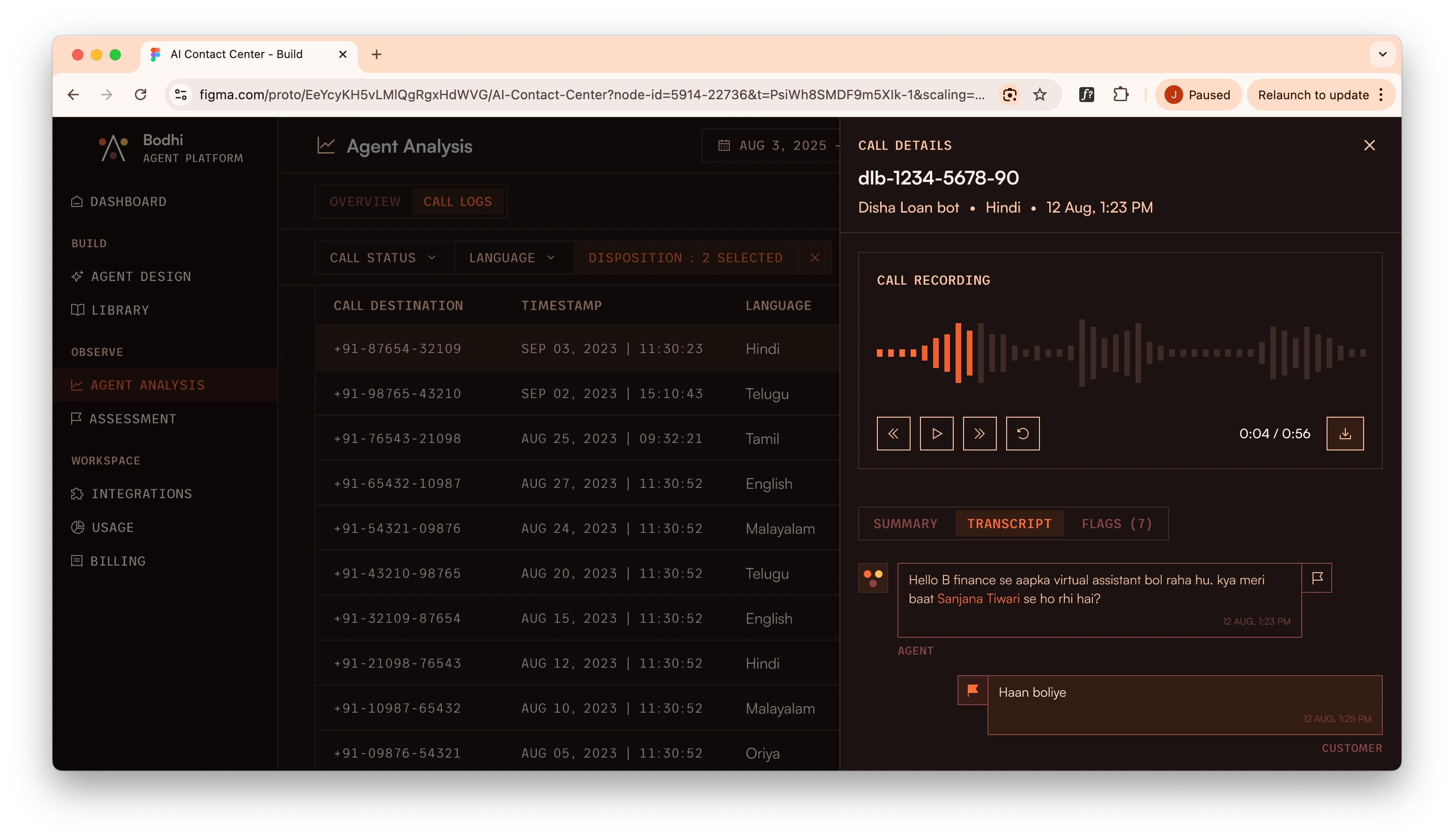
Task: Switch to the Summary tab
Action: pyautogui.click(x=905, y=524)
